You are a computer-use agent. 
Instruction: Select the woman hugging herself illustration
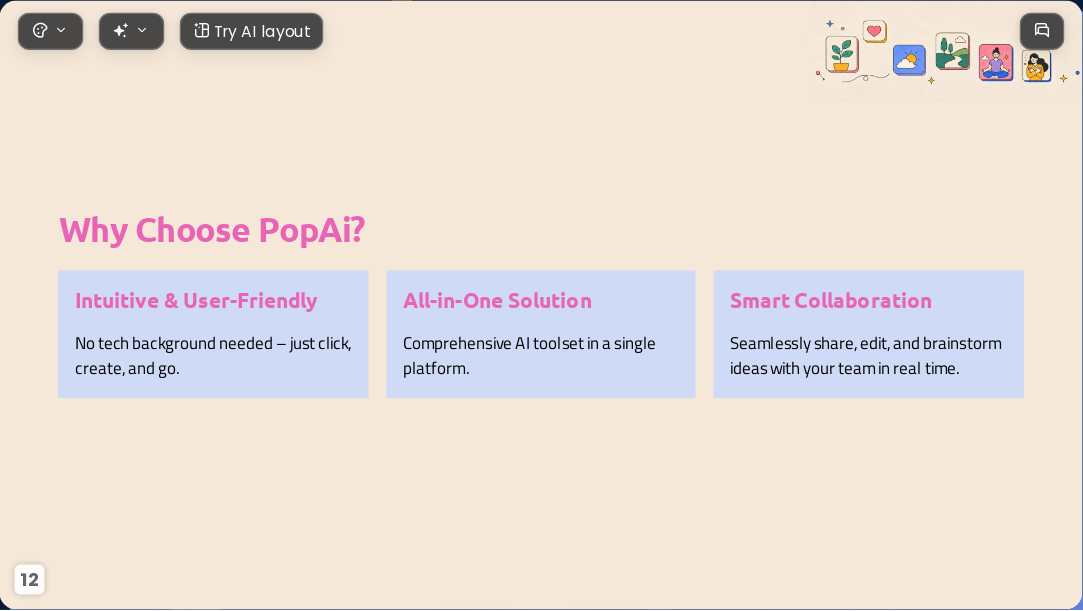[x=1036, y=67]
